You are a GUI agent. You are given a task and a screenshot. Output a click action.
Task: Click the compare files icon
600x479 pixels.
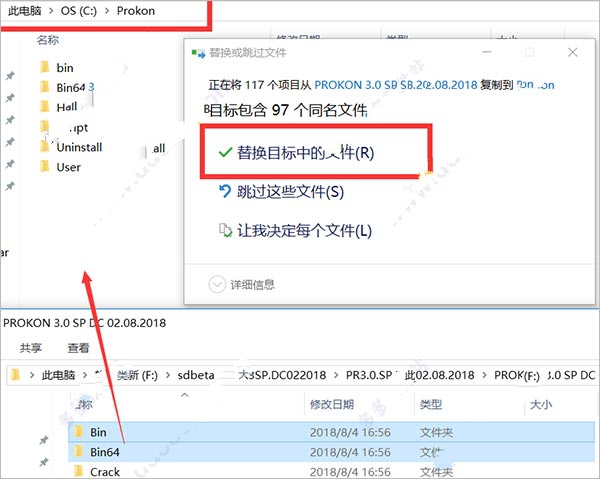(225, 230)
